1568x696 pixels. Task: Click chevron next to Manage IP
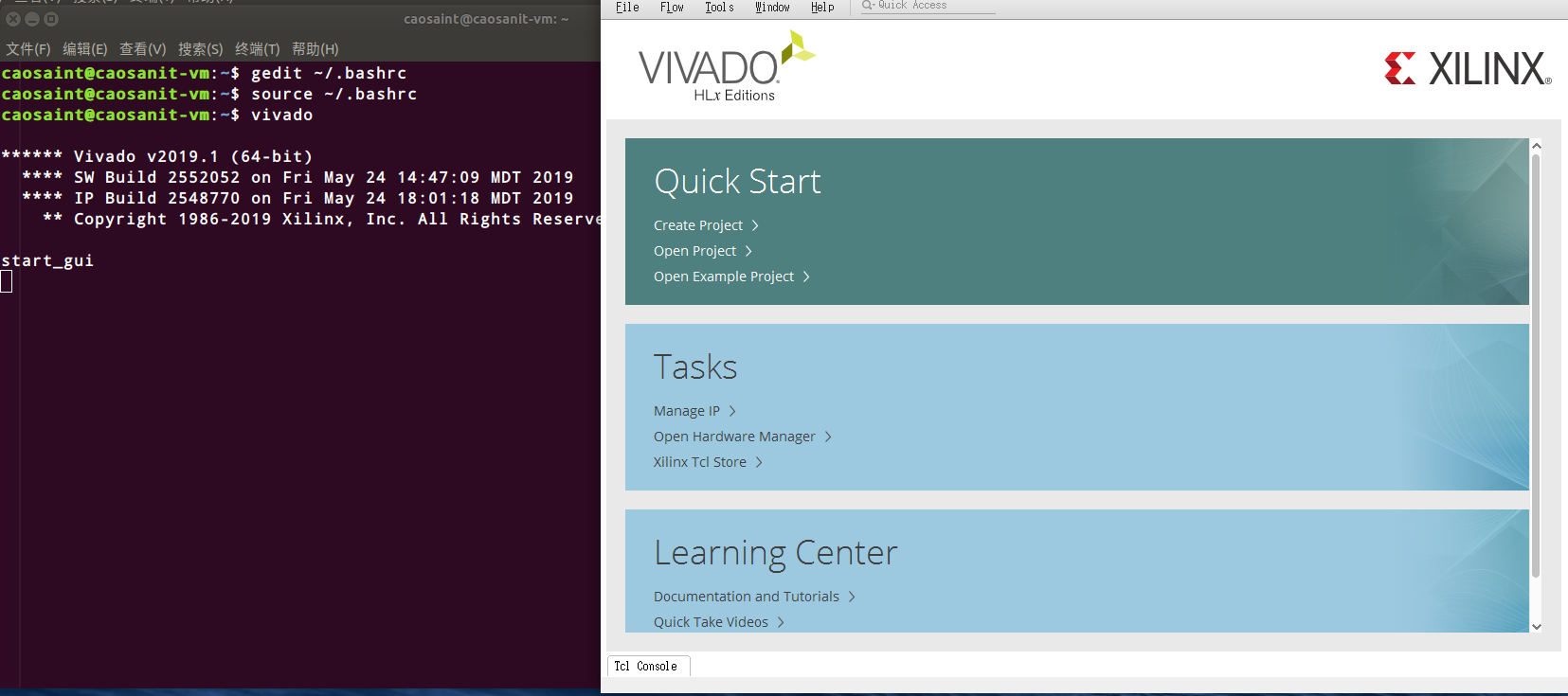[x=732, y=411]
